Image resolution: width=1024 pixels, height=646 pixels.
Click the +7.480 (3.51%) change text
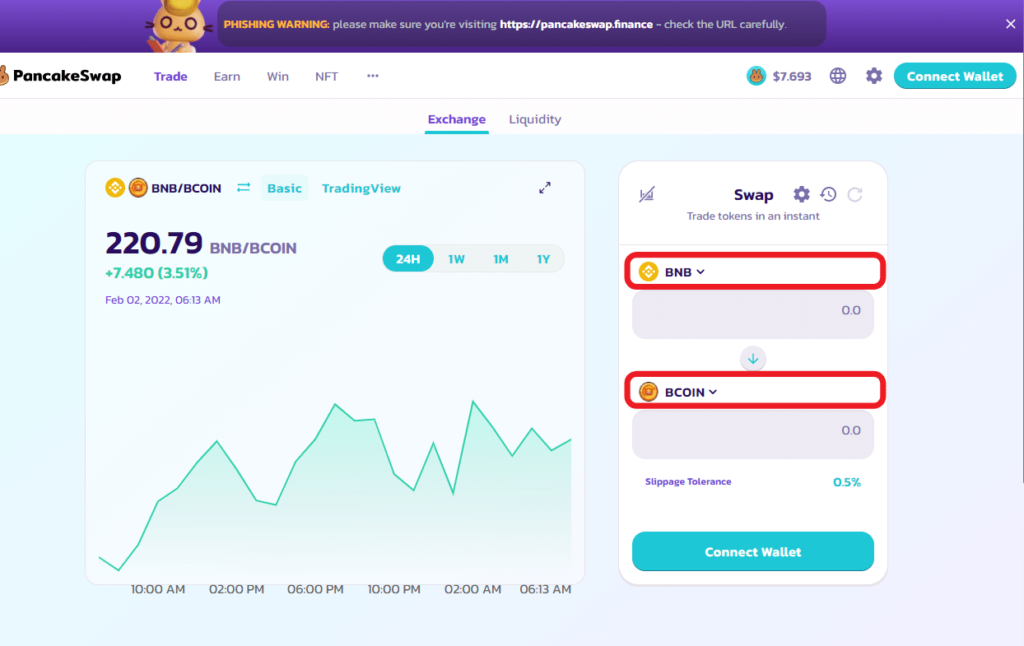[x=157, y=273]
